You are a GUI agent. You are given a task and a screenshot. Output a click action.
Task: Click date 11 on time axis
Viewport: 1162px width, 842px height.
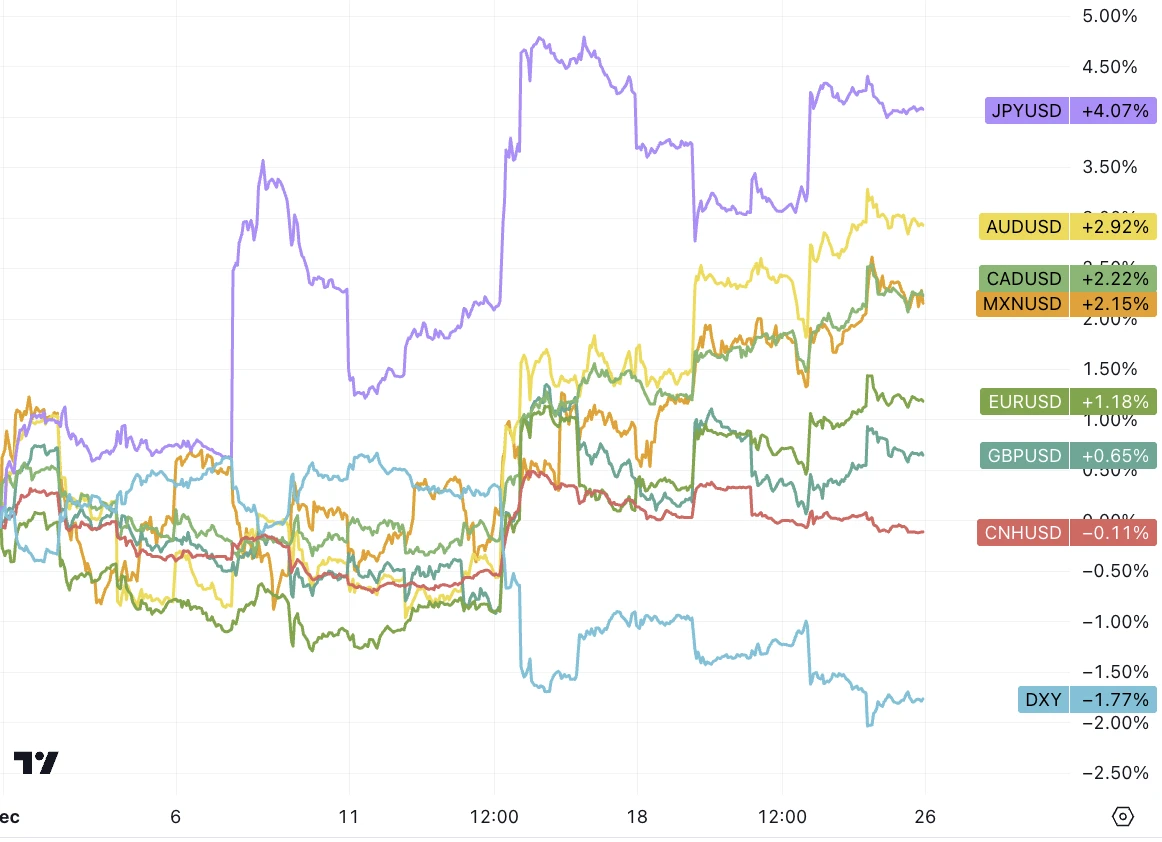pos(349,817)
